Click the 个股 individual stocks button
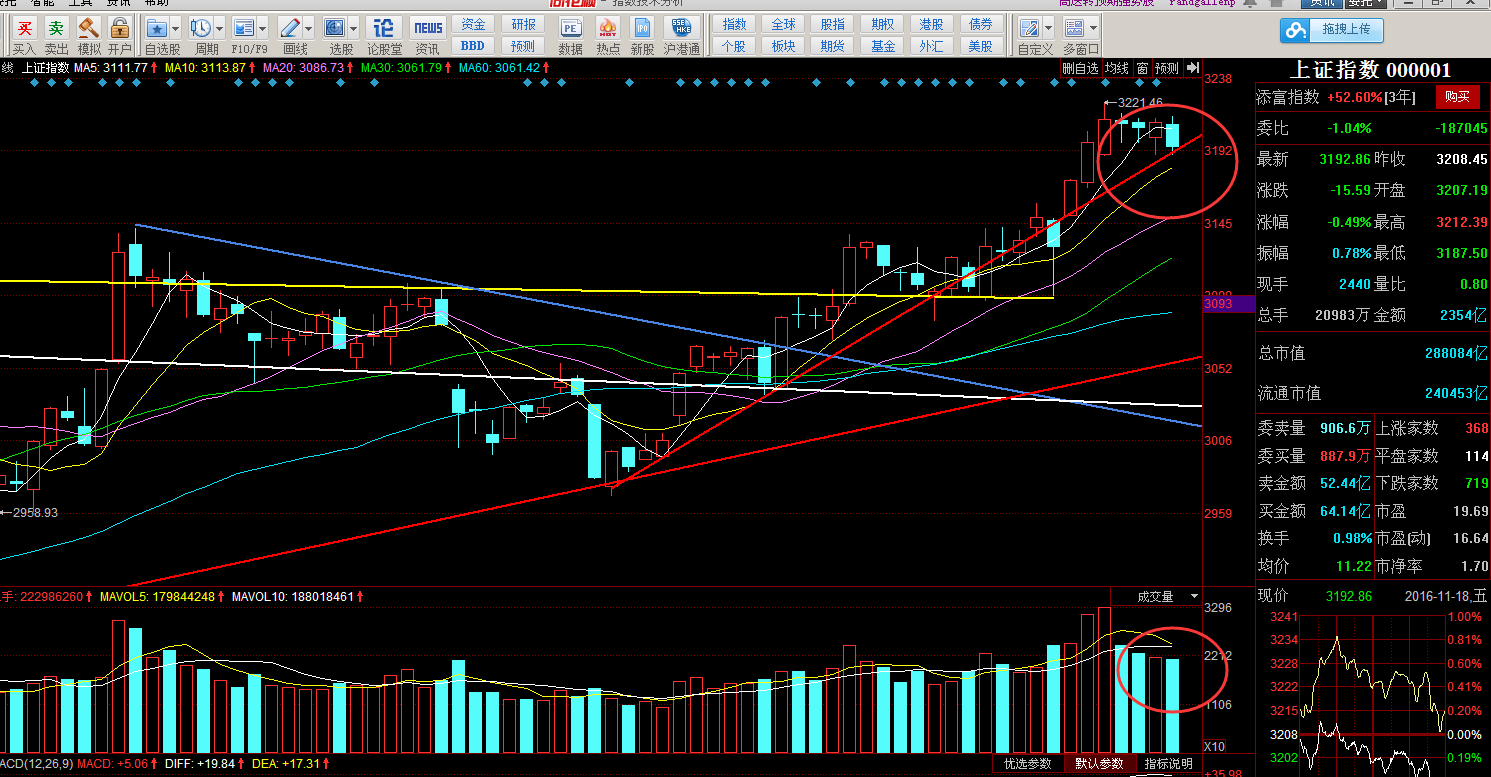1491x777 pixels. point(734,46)
